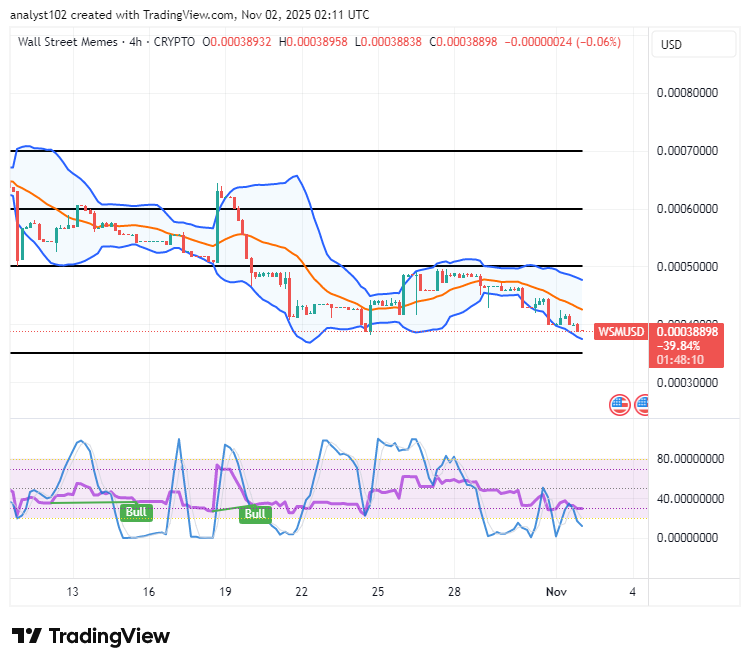Click the 0.00050000 price axis label
The height and width of the screenshot is (666, 750).
(687, 266)
